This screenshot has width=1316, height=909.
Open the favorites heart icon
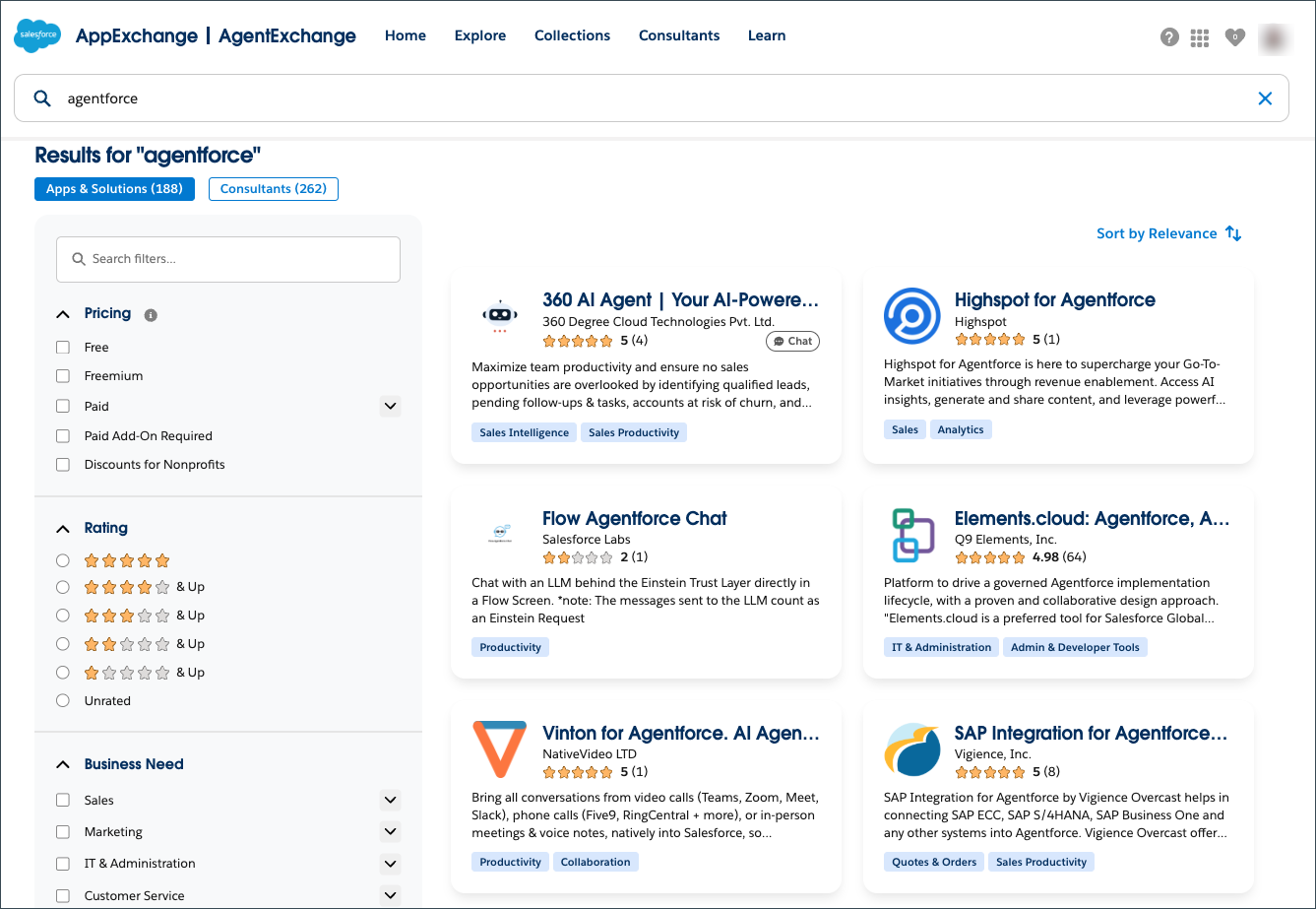(1234, 37)
